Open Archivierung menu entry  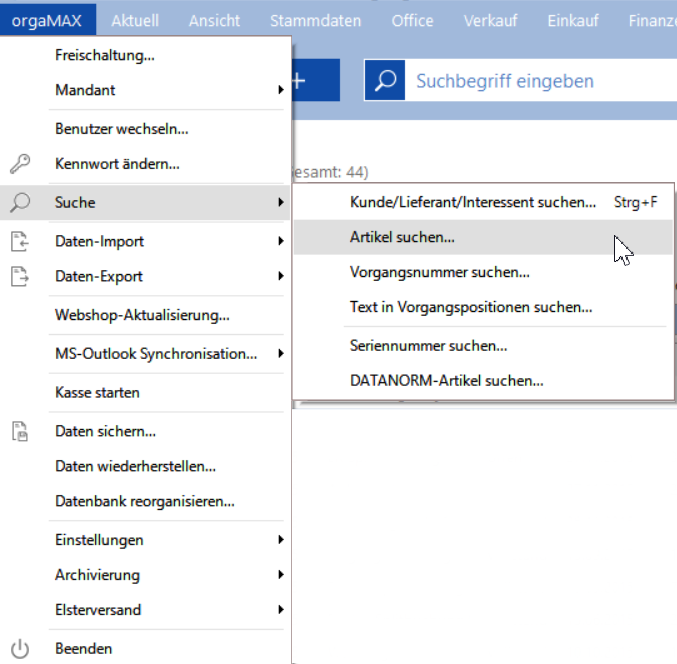(x=145, y=575)
